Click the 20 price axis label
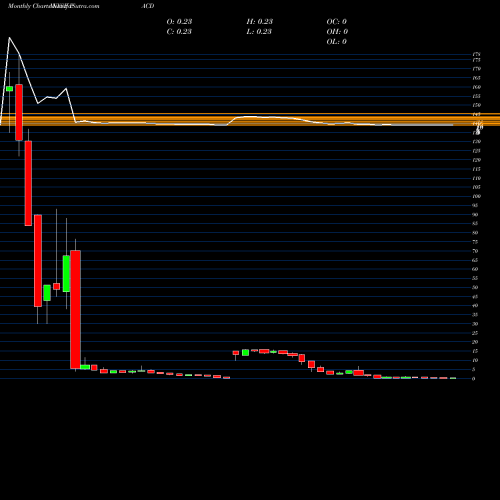500x500 pixels. [475, 342]
